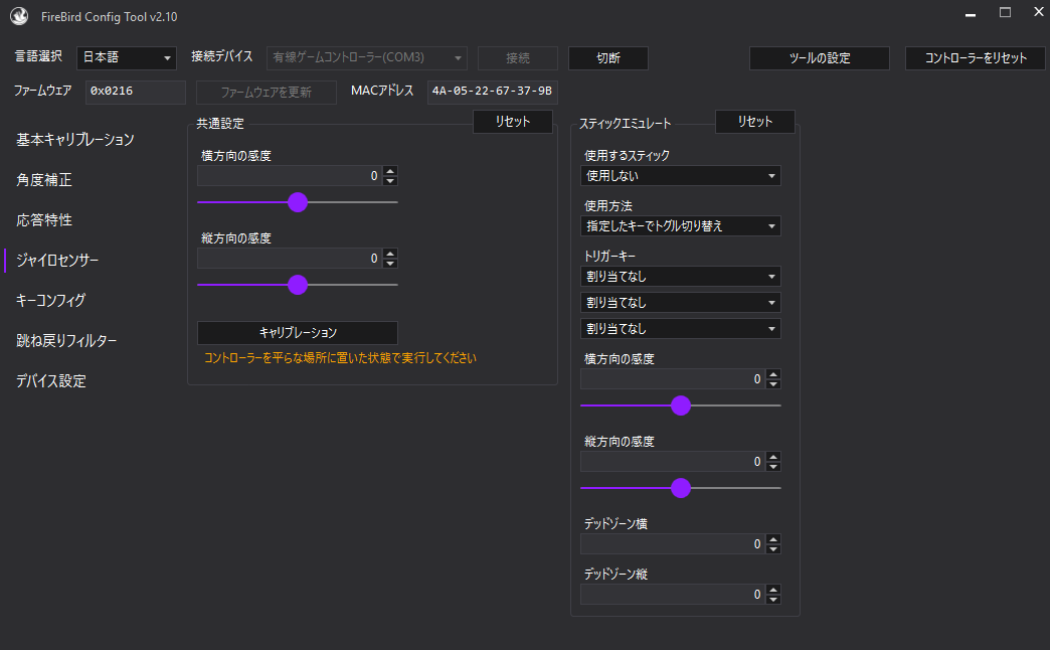Open the 使用方法 dropdown
The image size is (1050, 650).
(680, 226)
